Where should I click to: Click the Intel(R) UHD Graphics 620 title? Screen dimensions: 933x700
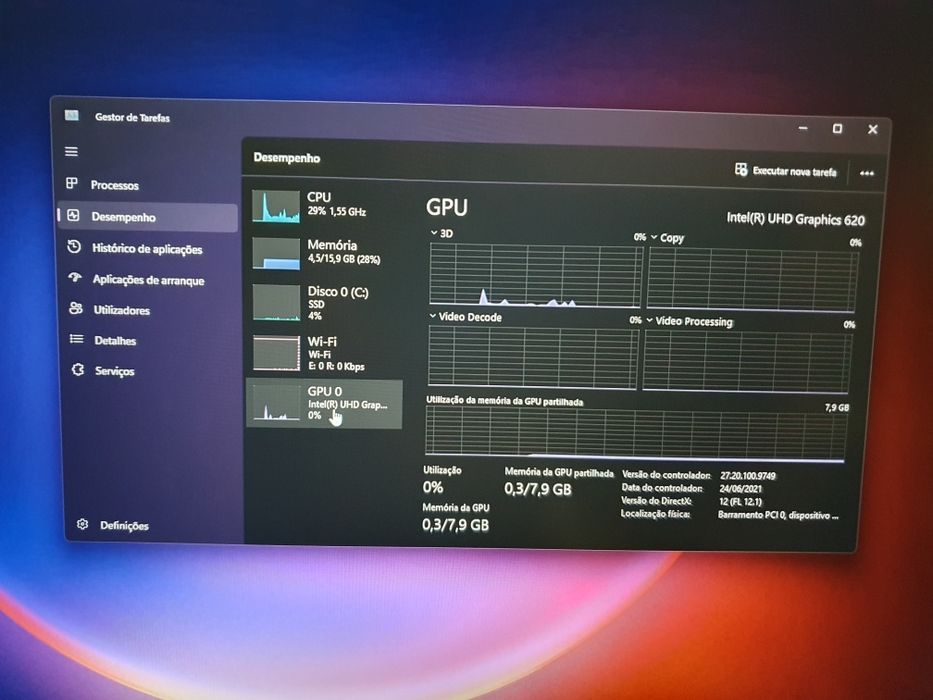796,219
